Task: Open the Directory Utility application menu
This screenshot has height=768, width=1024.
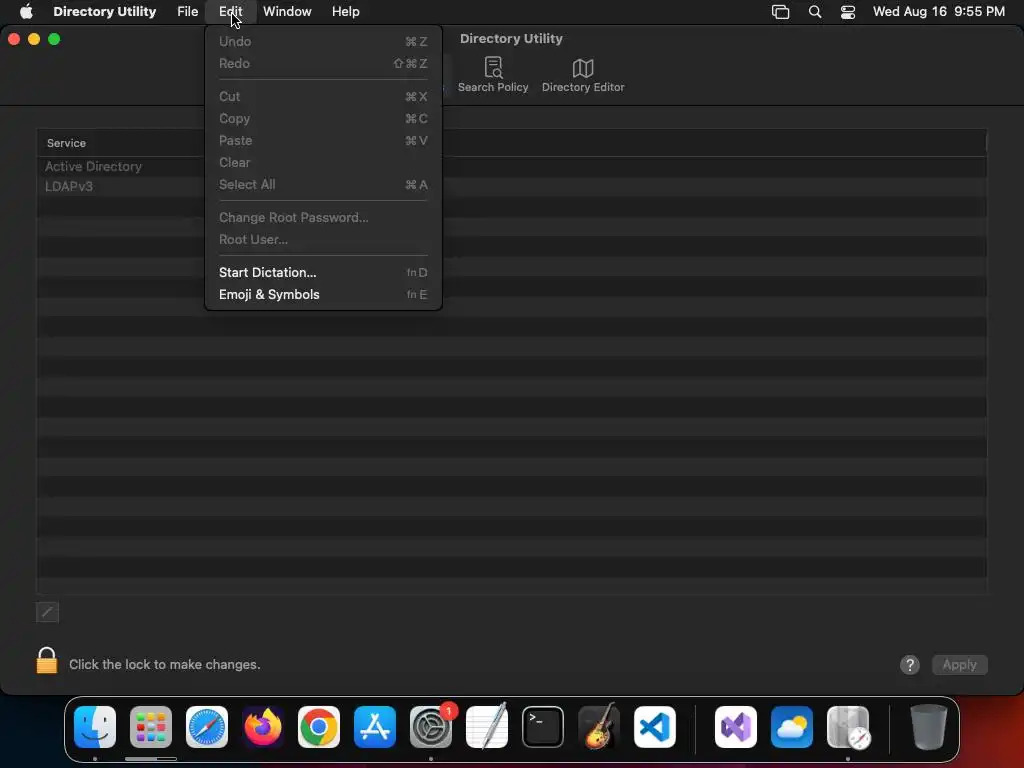Action: [104, 11]
